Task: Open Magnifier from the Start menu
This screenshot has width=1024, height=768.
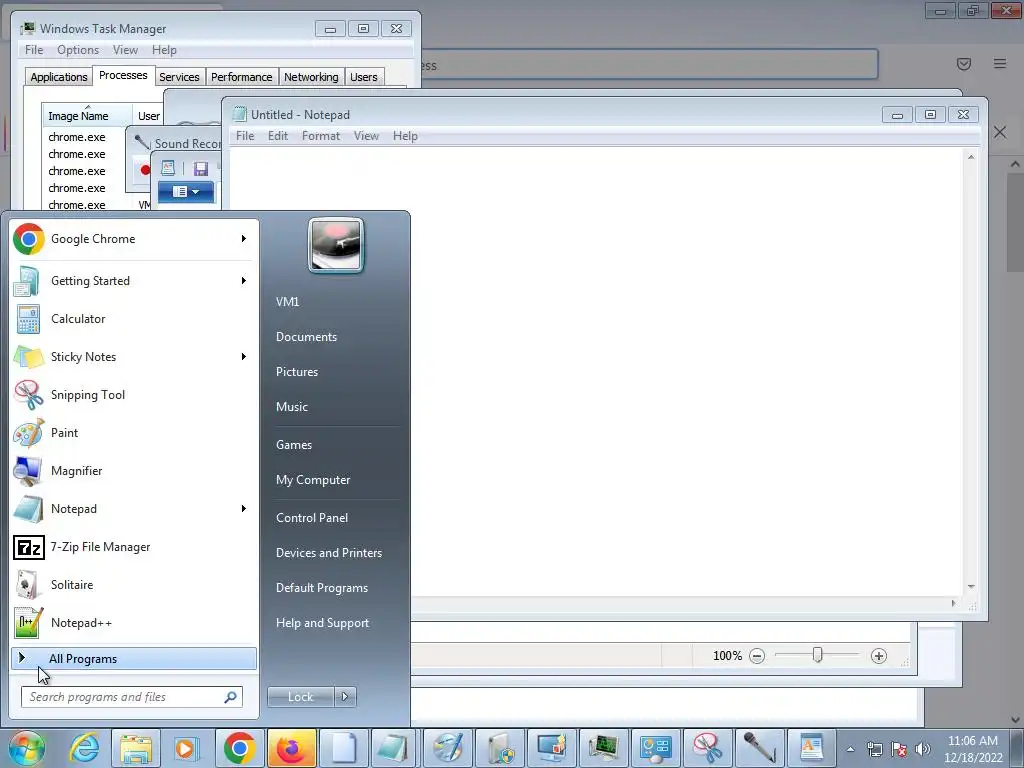Action: pyautogui.click(x=134, y=470)
